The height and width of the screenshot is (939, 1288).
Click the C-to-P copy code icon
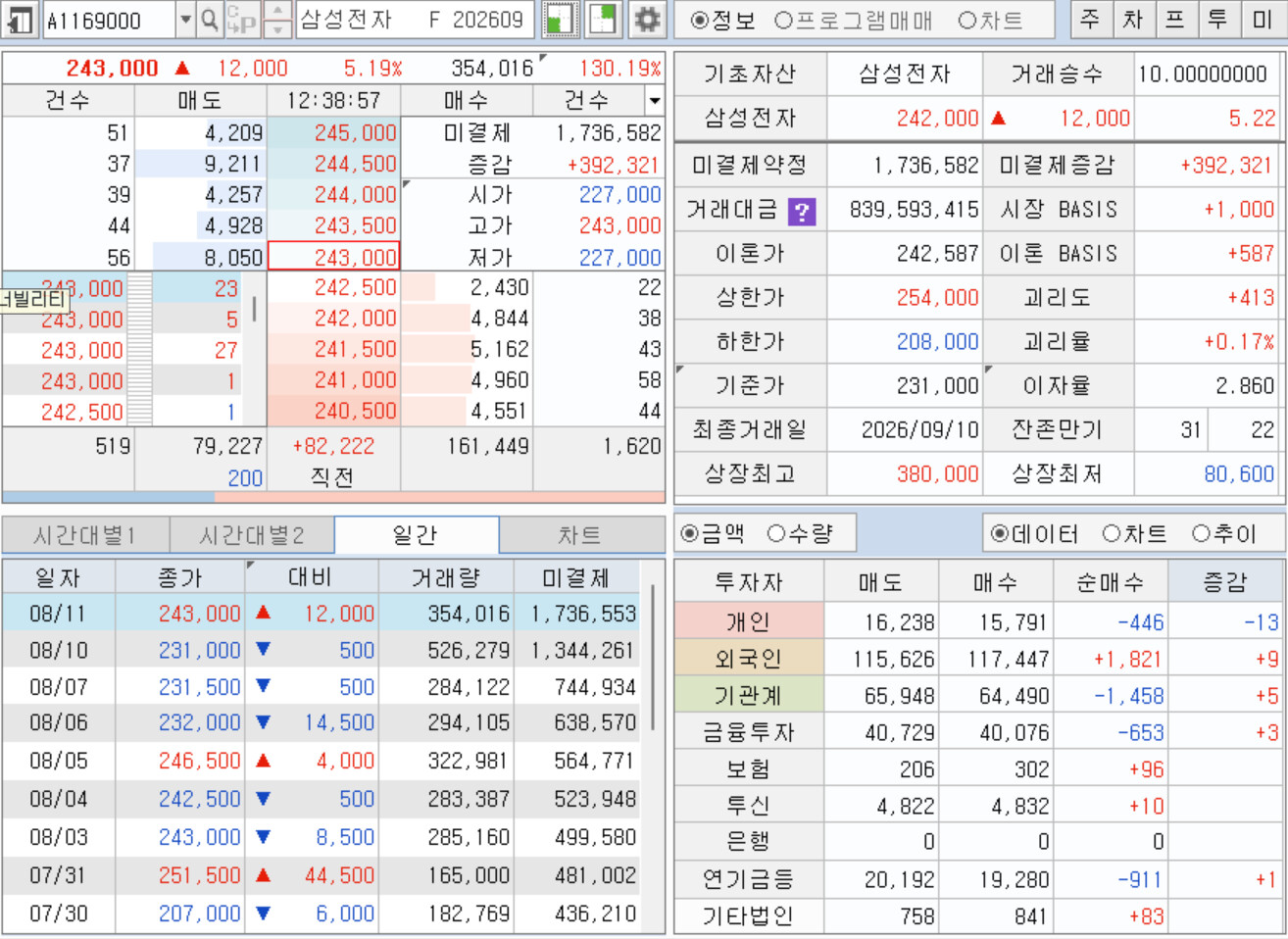click(241, 20)
